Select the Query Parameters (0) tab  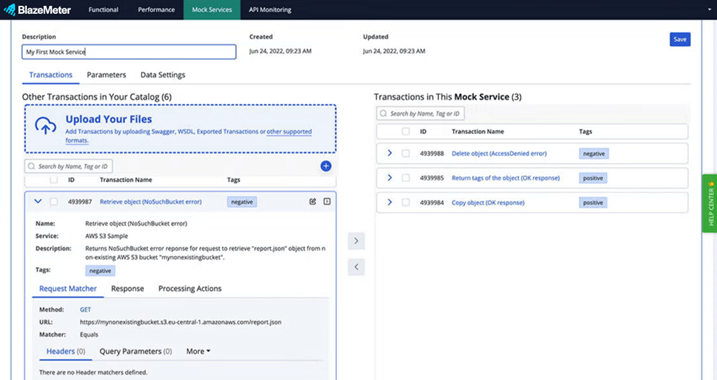pyautogui.click(x=136, y=351)
